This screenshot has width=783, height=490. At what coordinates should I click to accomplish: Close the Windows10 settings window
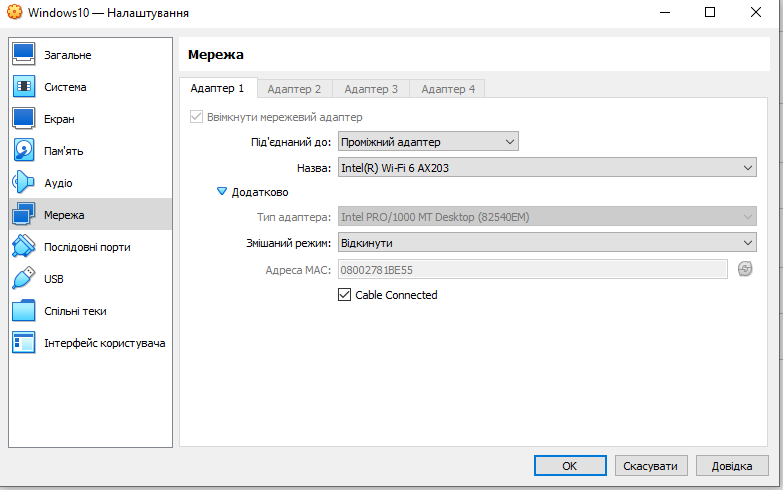756,12
